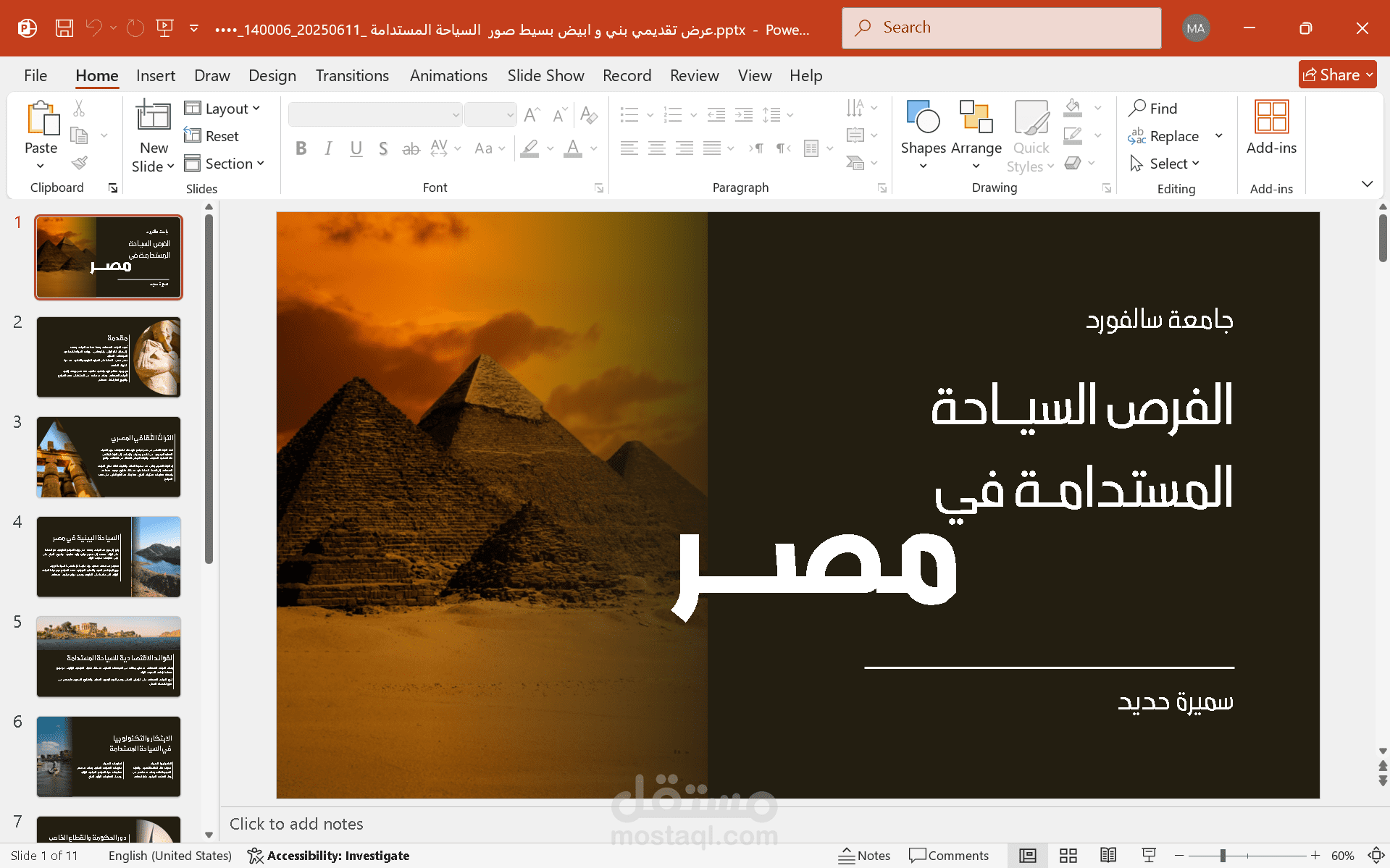The image size is (1390, 868).
Task: Open the Animations tab
Action: click(x=448, y=75)
